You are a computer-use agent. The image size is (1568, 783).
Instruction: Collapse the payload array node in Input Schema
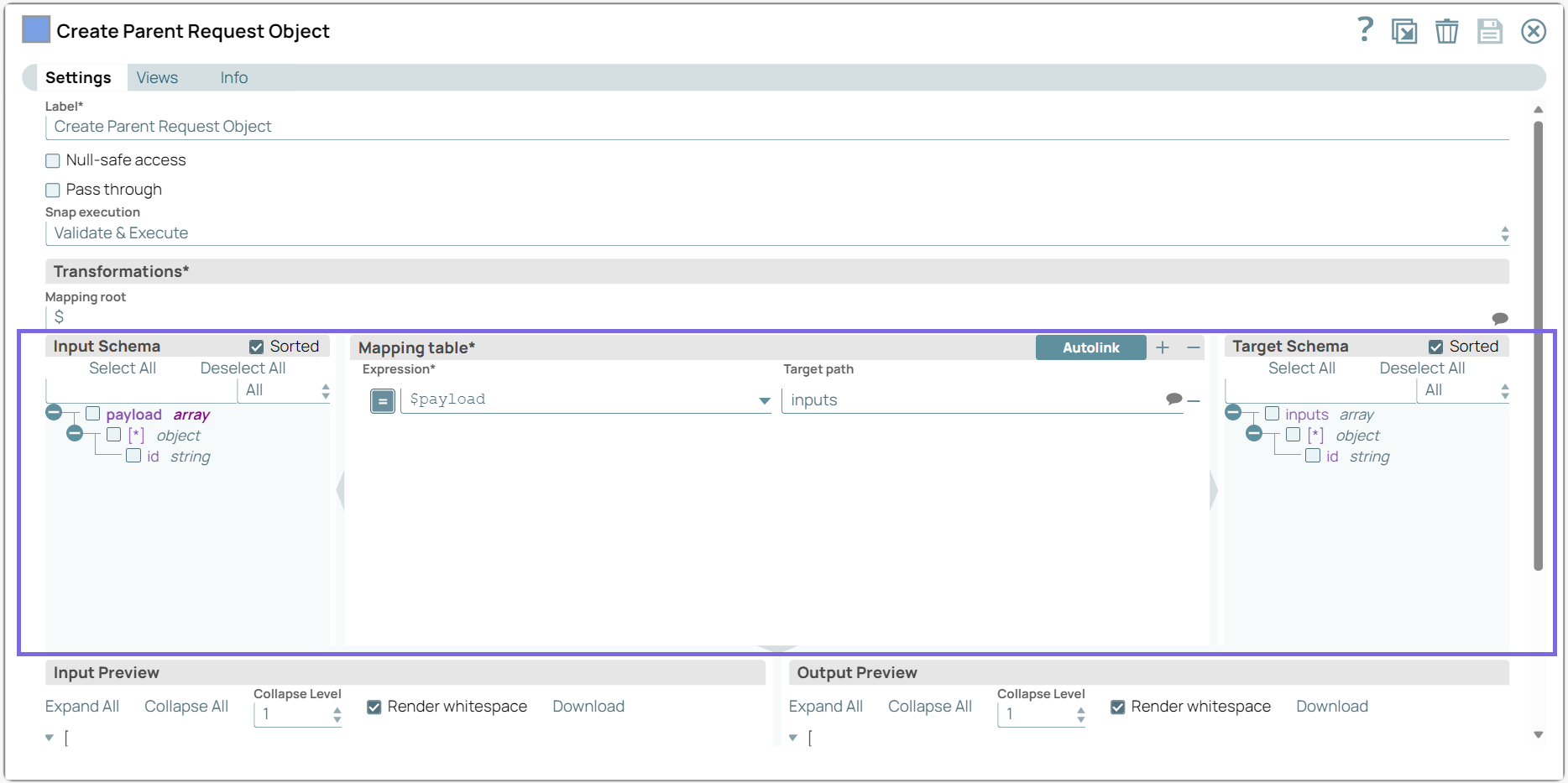[54, 412]
